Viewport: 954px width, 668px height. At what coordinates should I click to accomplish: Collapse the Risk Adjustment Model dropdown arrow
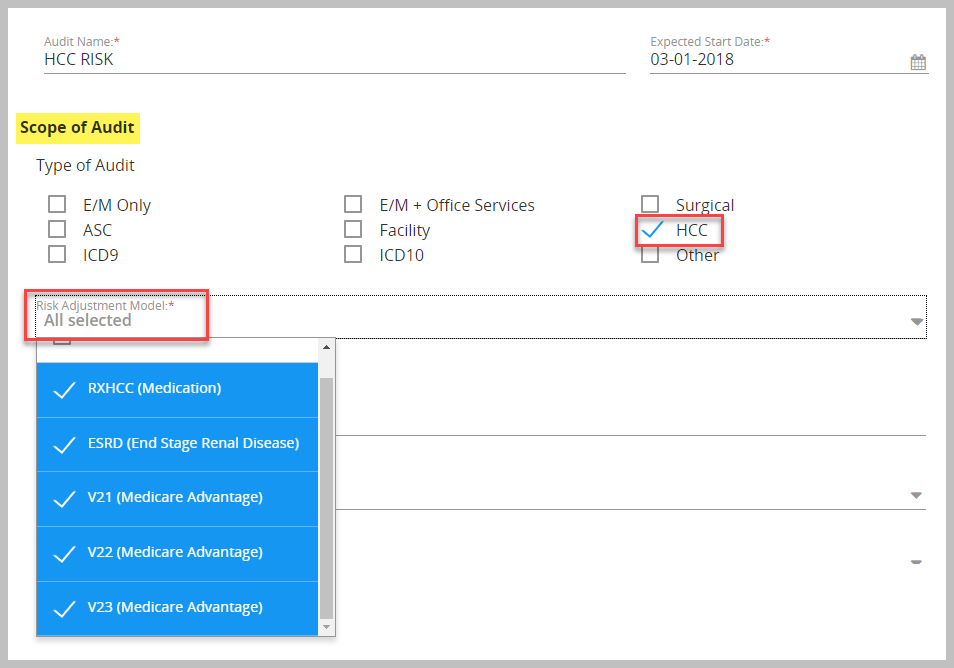point(916,322)
